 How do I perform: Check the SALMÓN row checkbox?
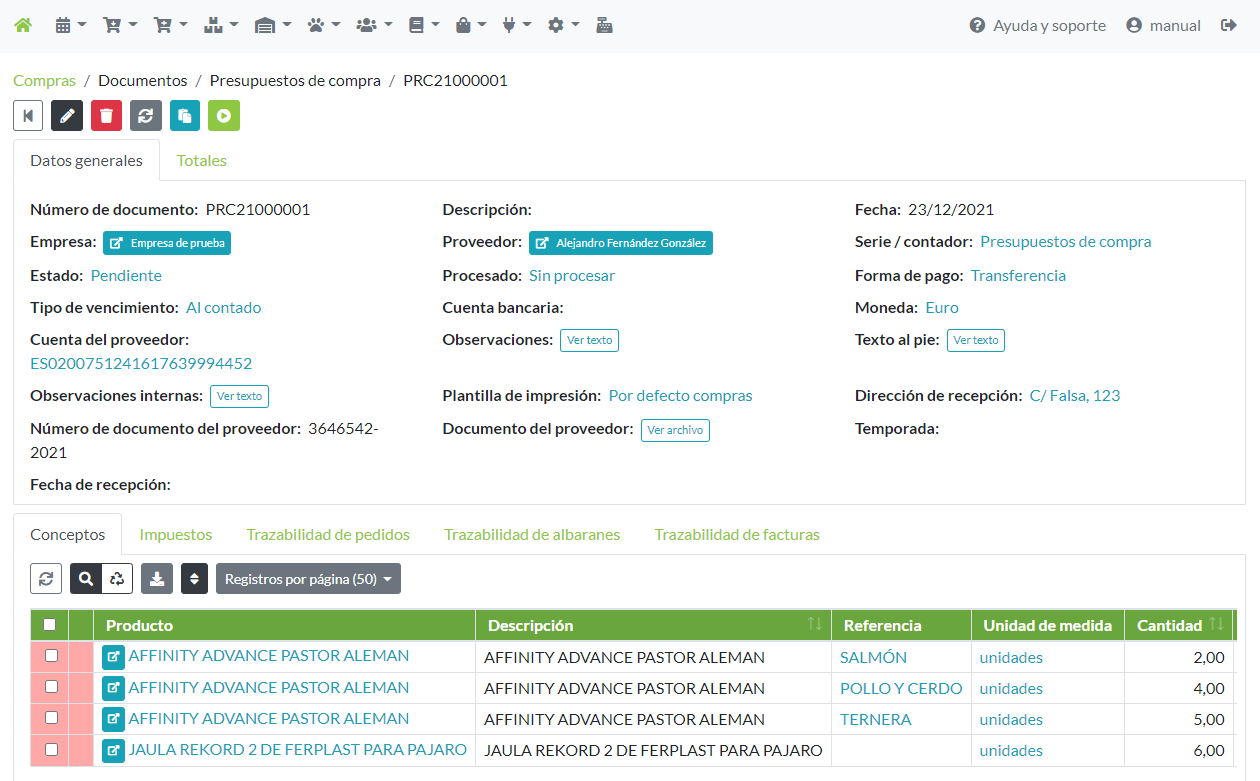[x=51, y=657]
